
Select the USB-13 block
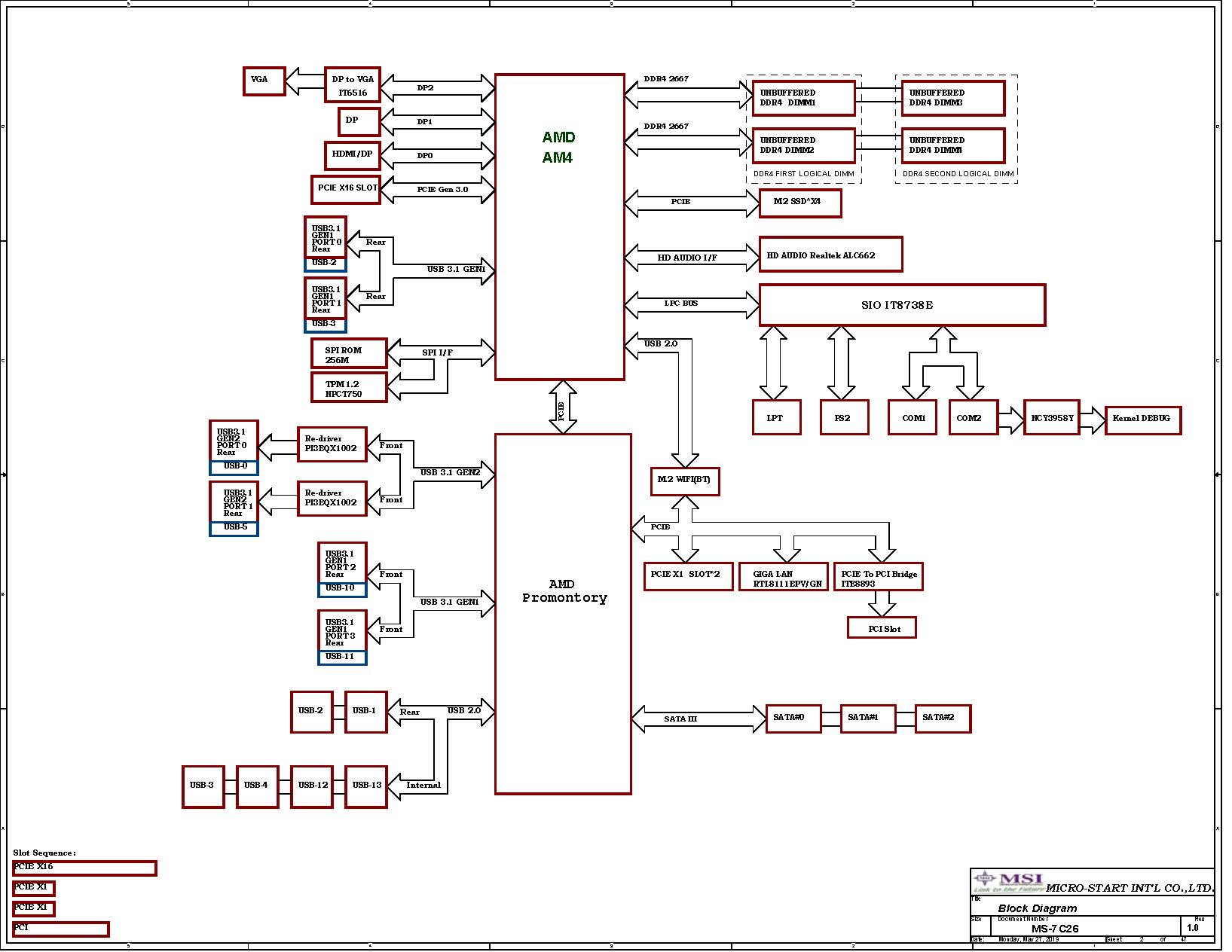[x=366, y=786]
